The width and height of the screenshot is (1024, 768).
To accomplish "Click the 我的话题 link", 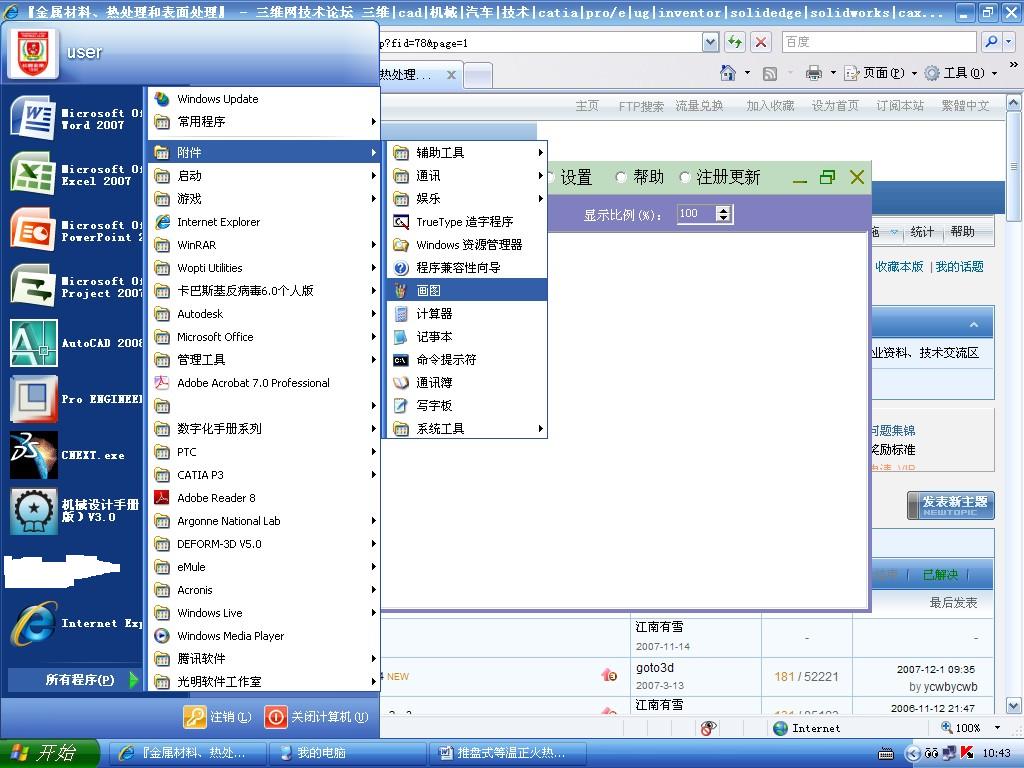I will coord(959,266).
